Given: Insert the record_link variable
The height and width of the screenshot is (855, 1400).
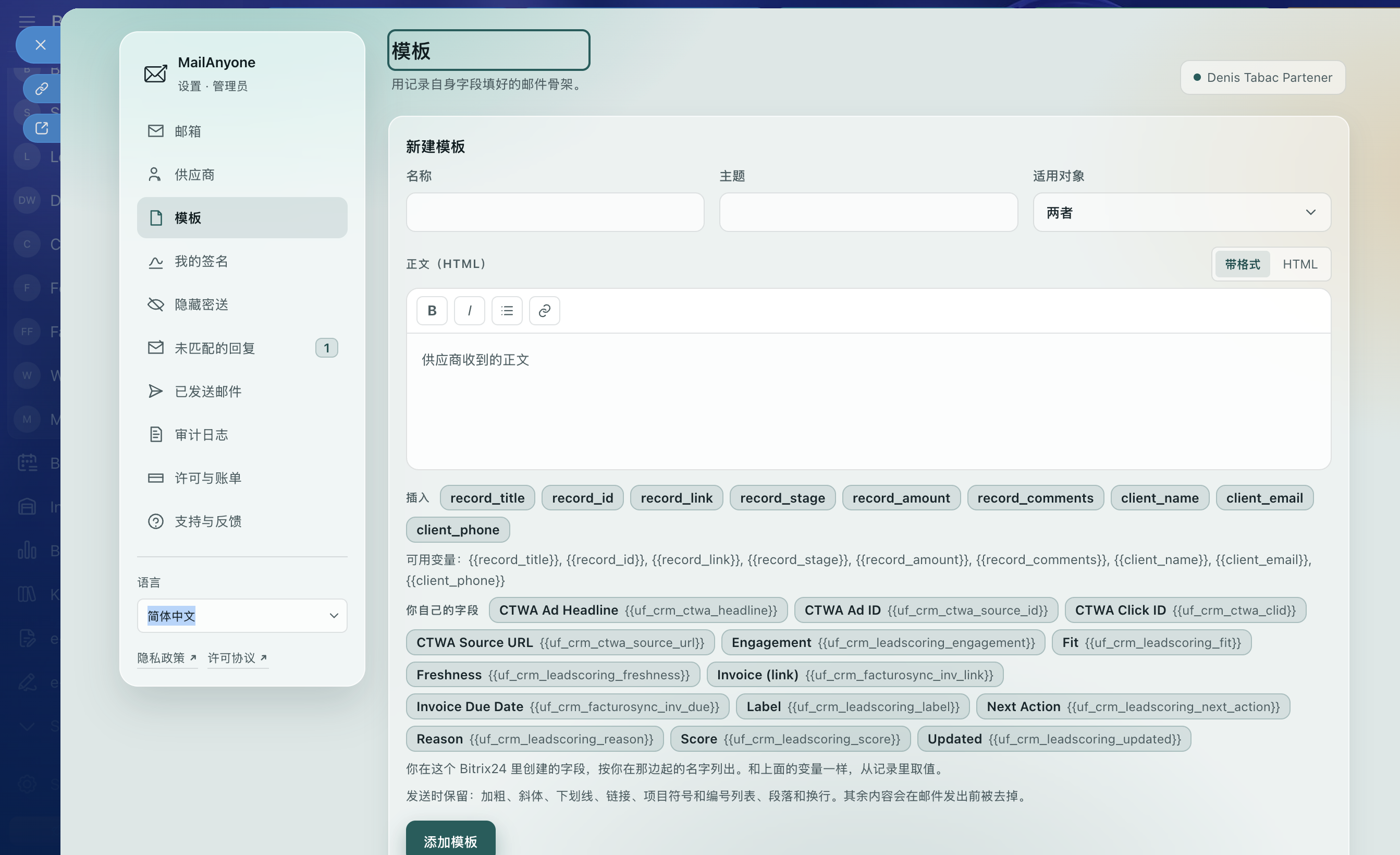Looking at the screenshot, I should click(x=677, y=497).
